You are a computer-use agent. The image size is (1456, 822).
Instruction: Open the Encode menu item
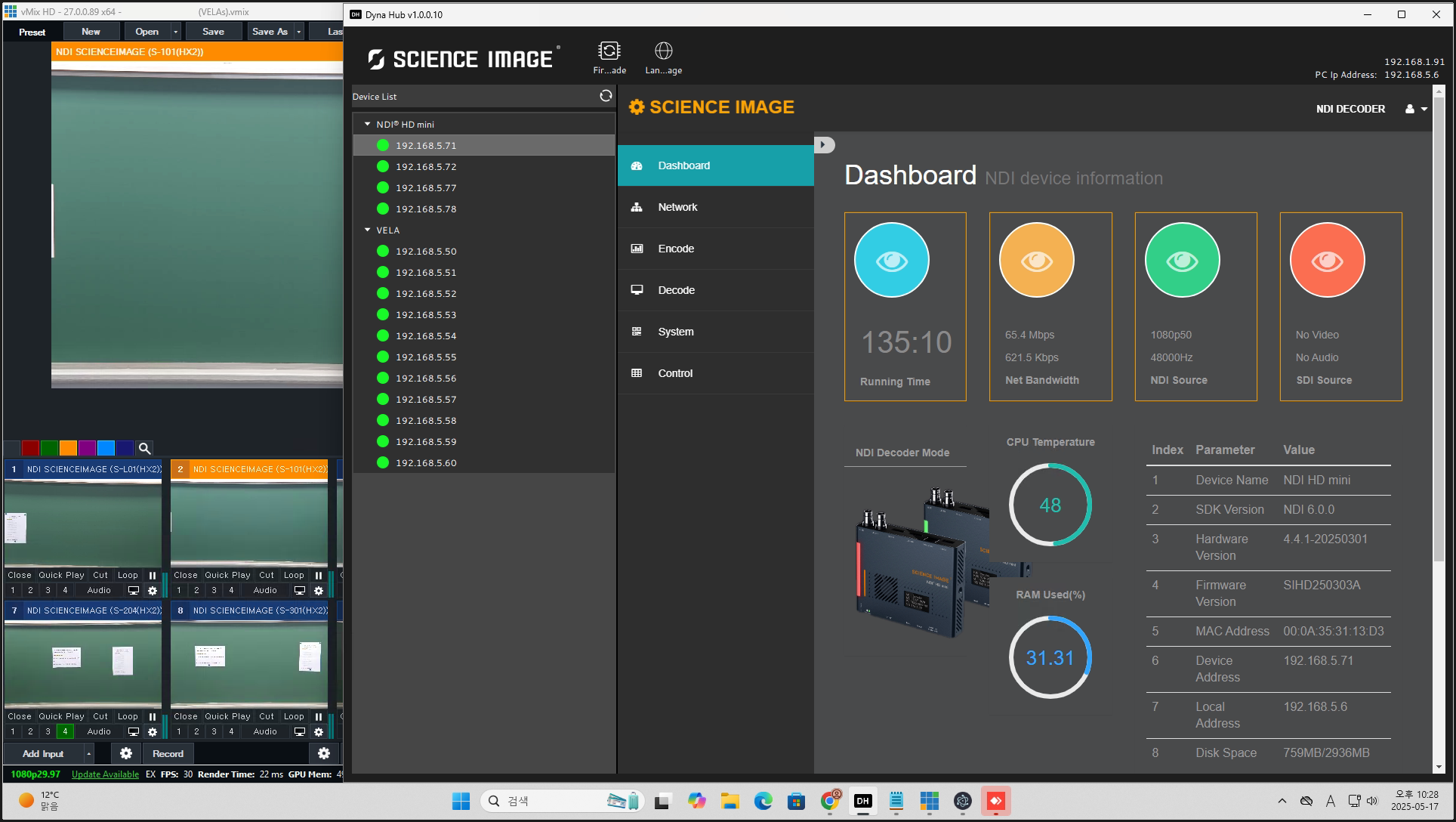point(716,249)
